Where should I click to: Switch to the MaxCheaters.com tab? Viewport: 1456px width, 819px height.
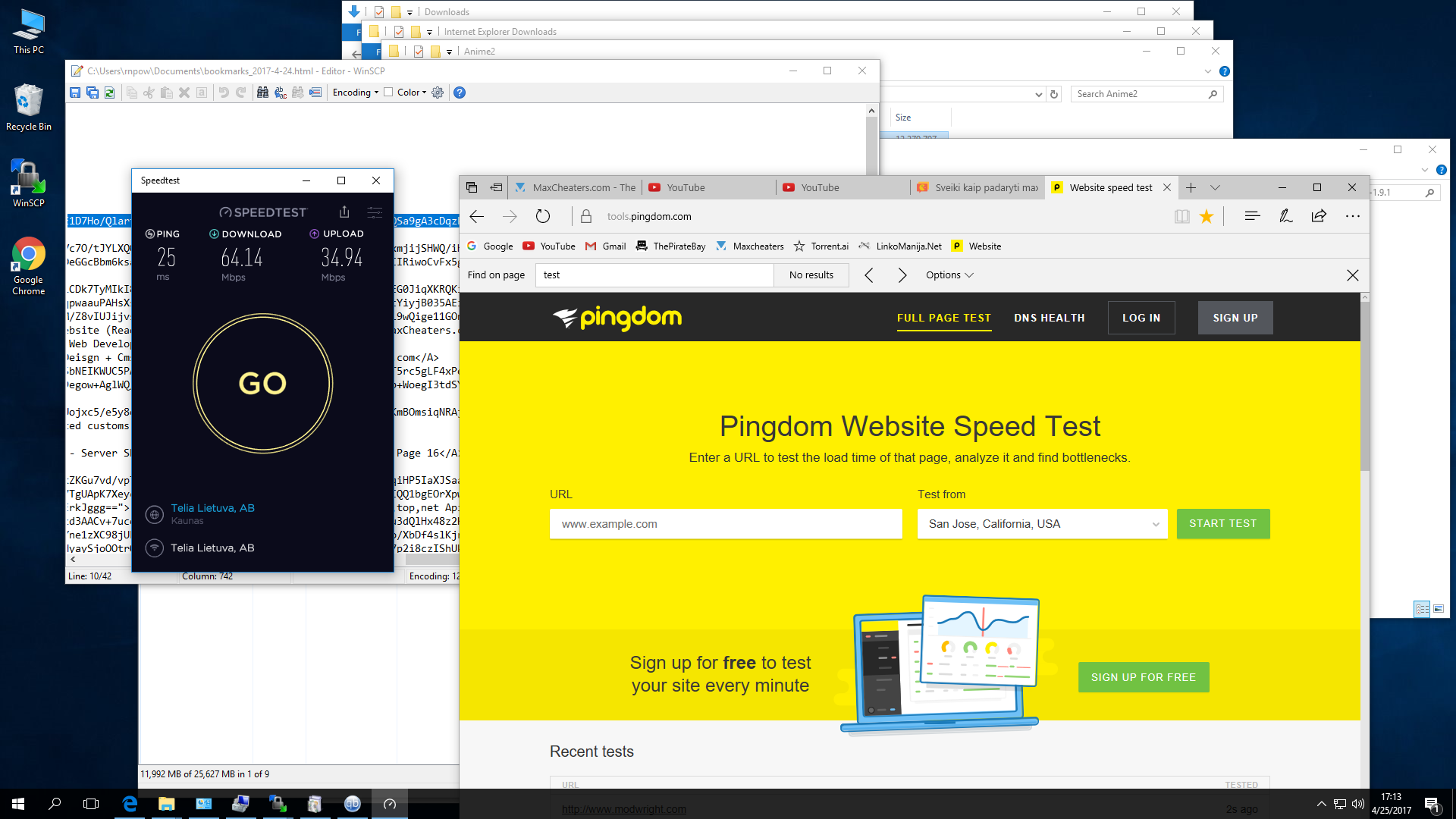[576, 188]
